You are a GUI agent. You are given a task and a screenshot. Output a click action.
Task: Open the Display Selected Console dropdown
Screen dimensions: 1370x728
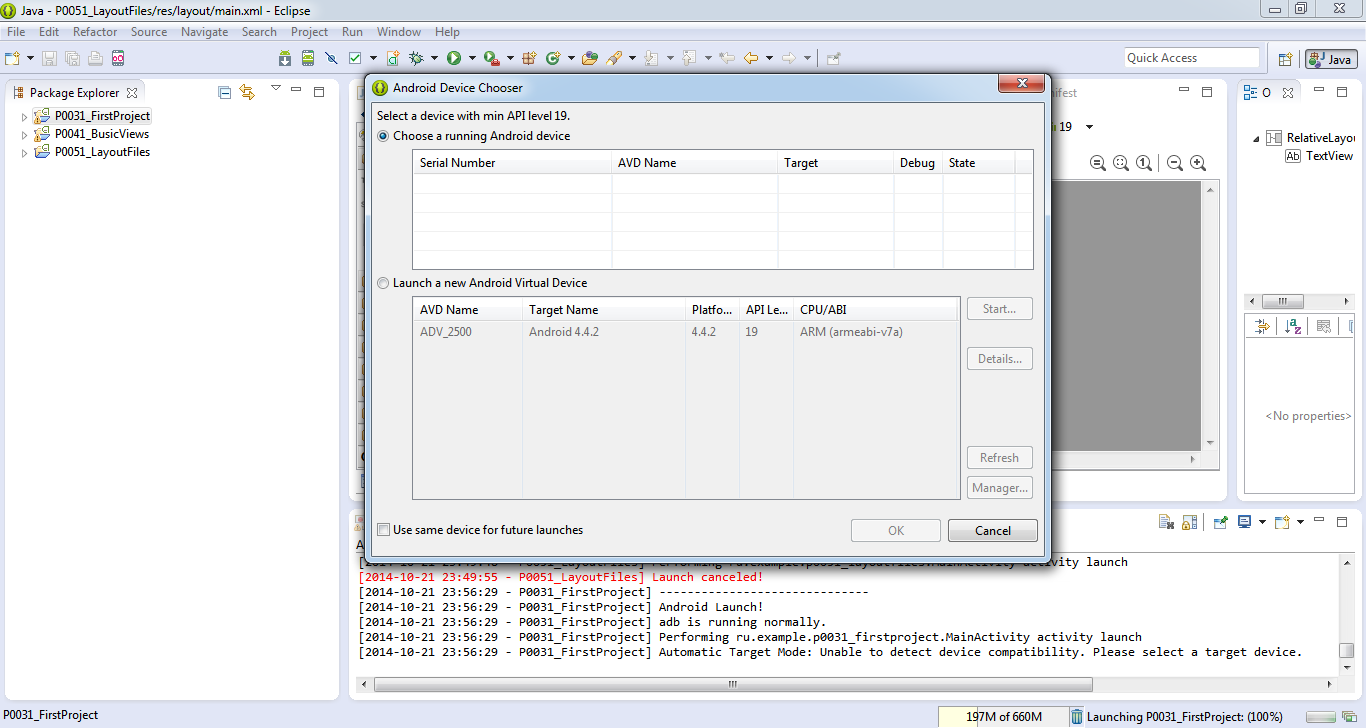(x=1262, y=521)
